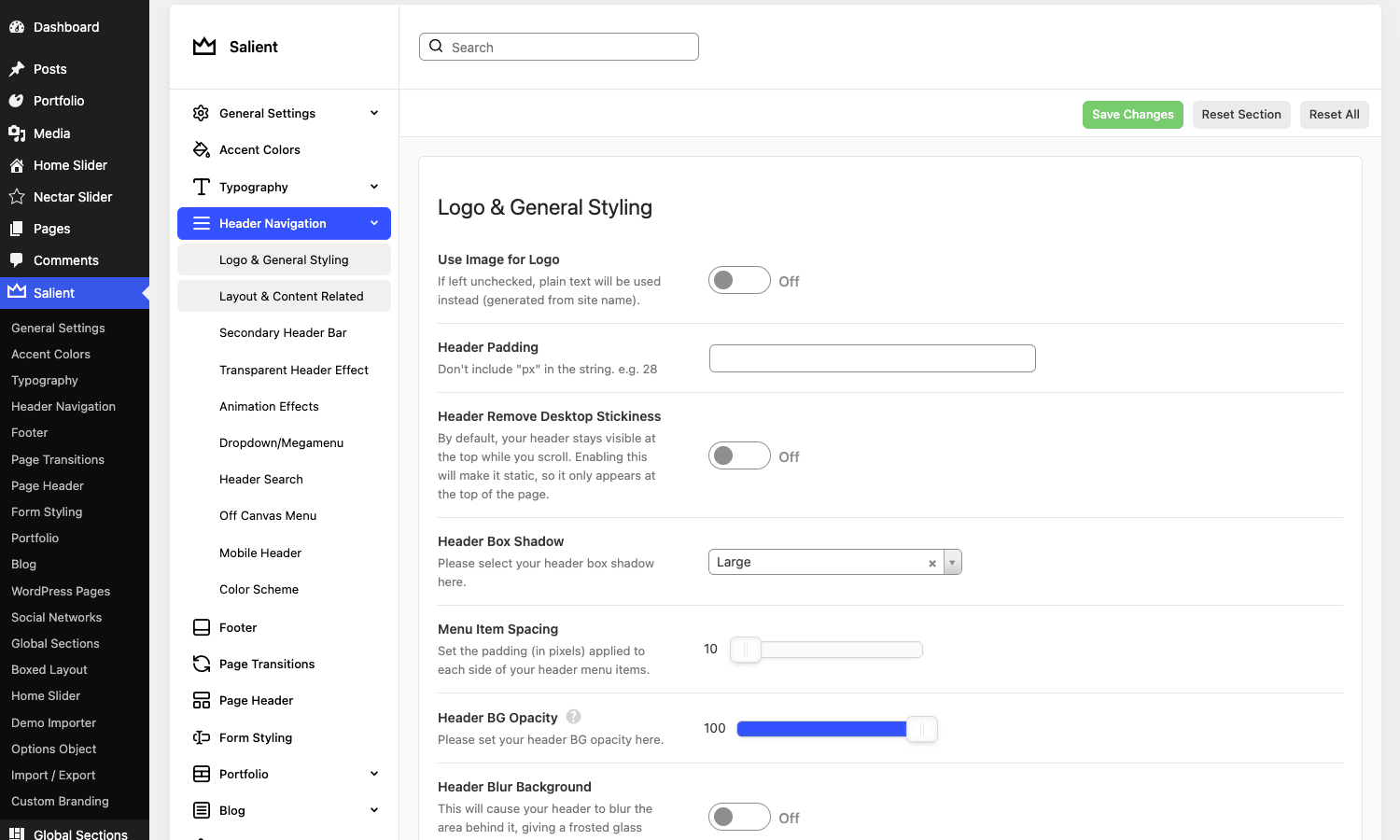Click the Portfolio table icon in options panel
This screenshot has width=1400, height=840.
point(201,774)
